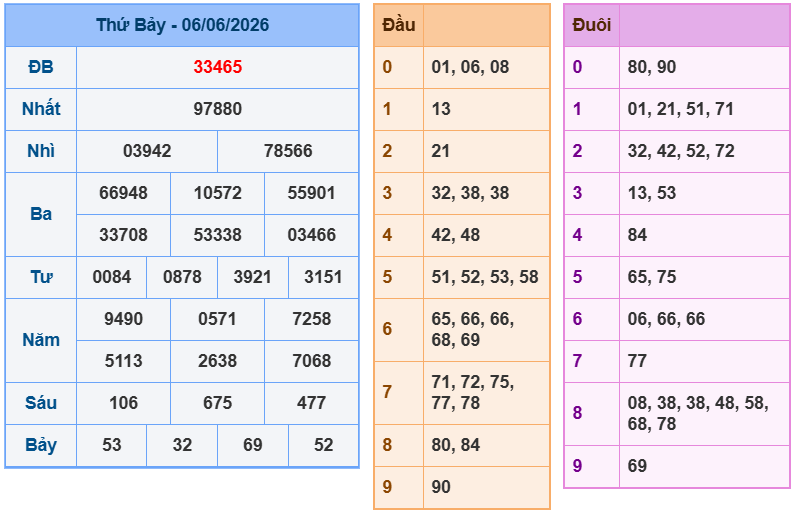Select fifth prize number 7258

coord(311,319)
